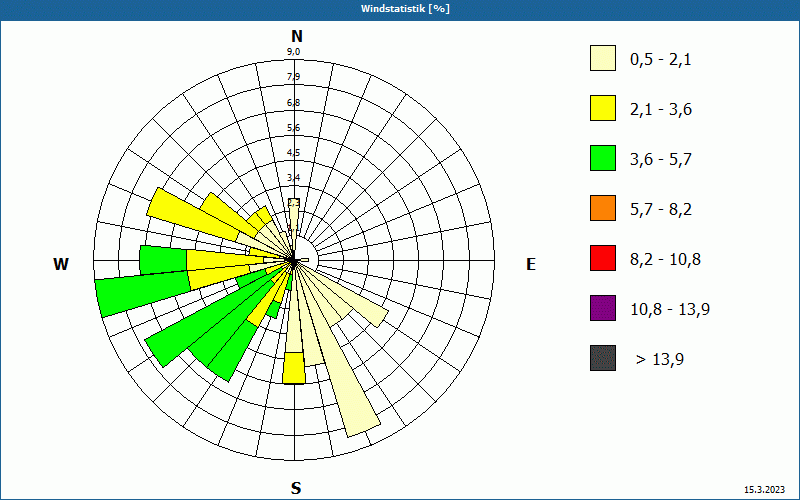Click the bright yellow 2,1 - 3,6 legend swatch
Viewport: 800px width, 500px height.
tap(603, 108)
